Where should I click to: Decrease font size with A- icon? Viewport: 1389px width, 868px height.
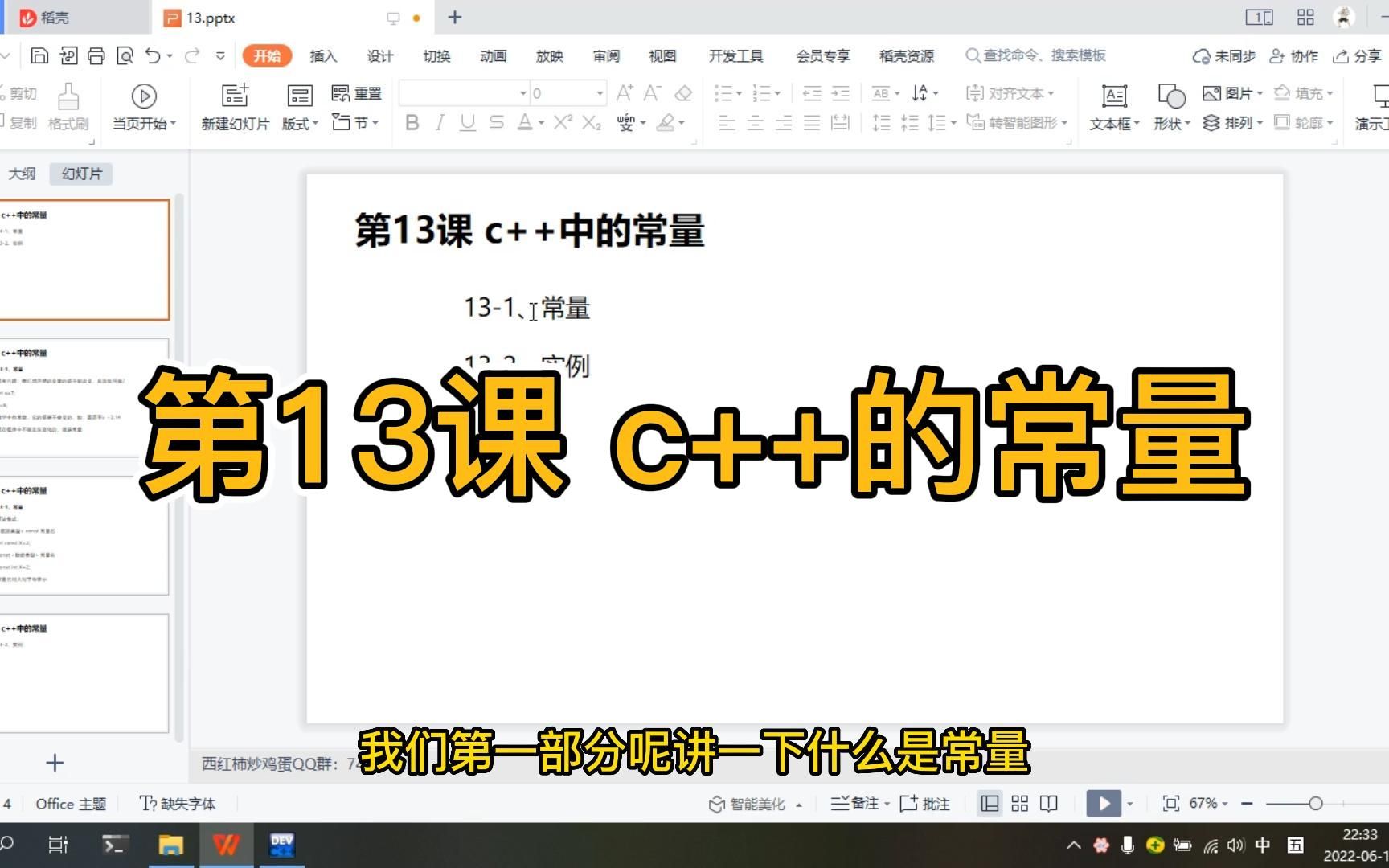click(x=653, y=93)
